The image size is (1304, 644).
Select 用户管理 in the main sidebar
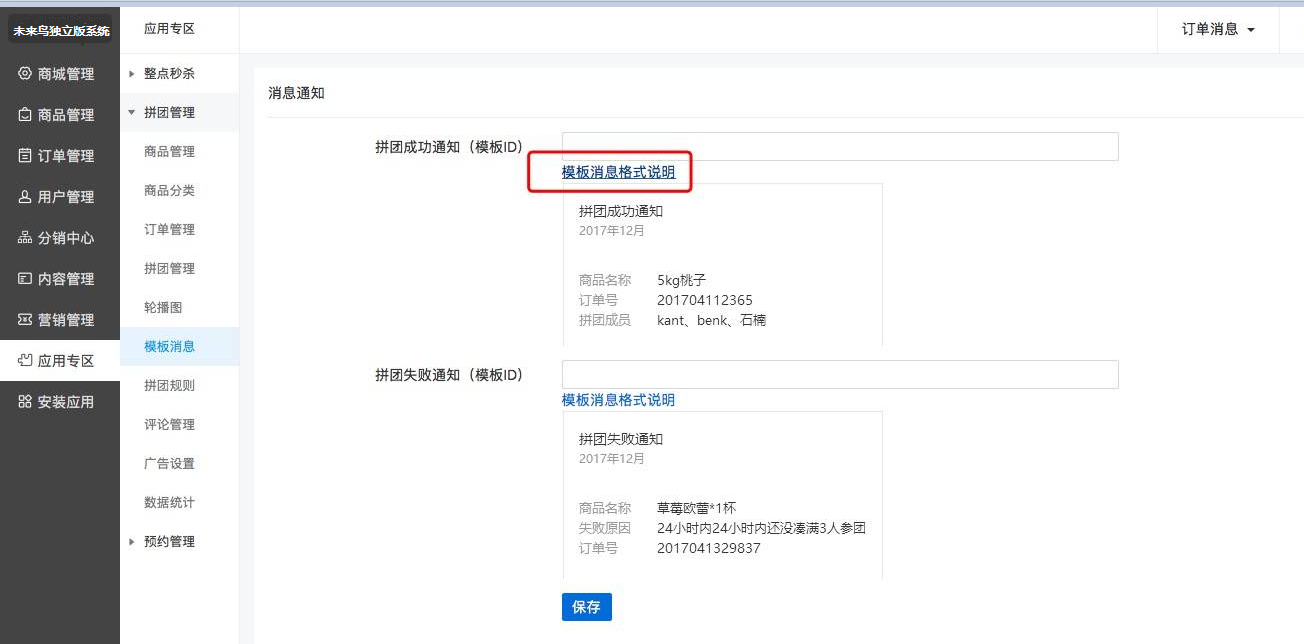pos(60,197)
